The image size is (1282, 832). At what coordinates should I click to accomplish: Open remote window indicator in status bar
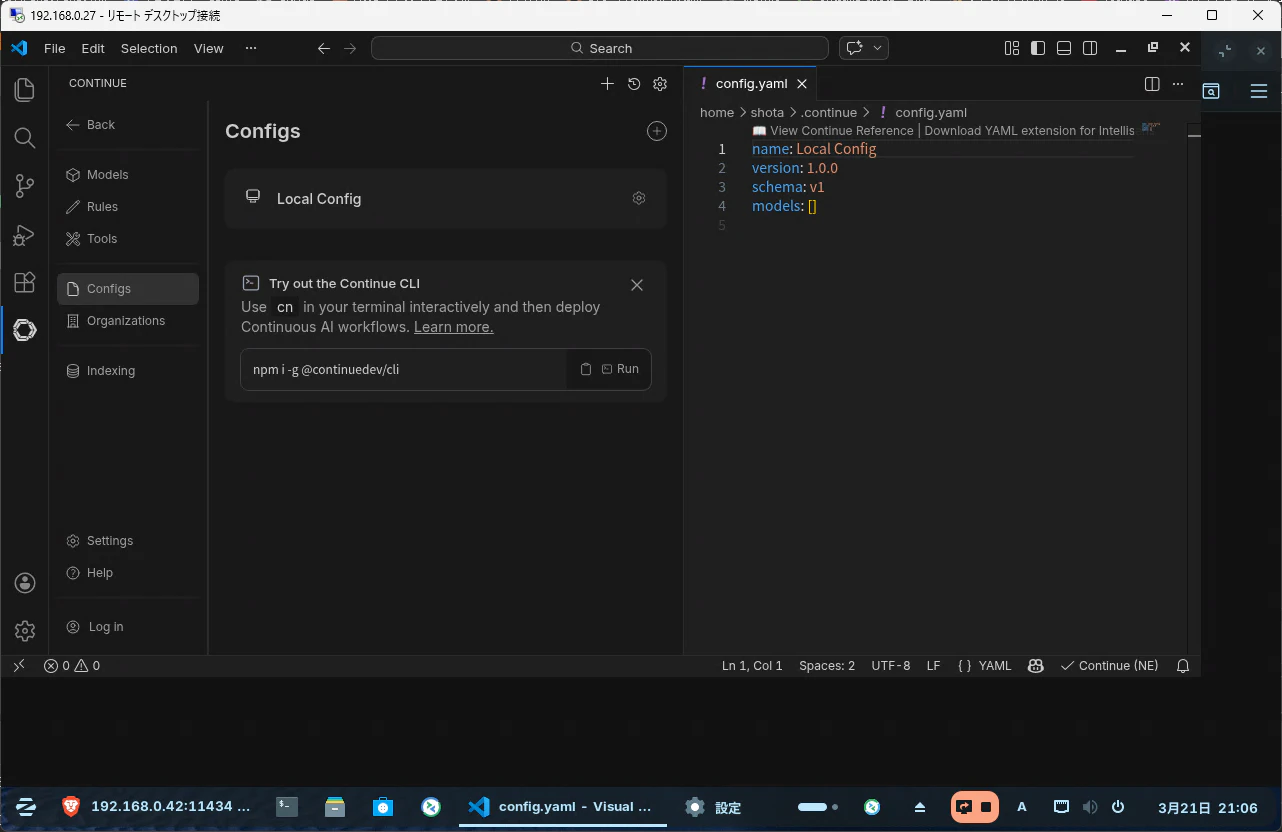(19, 666)
